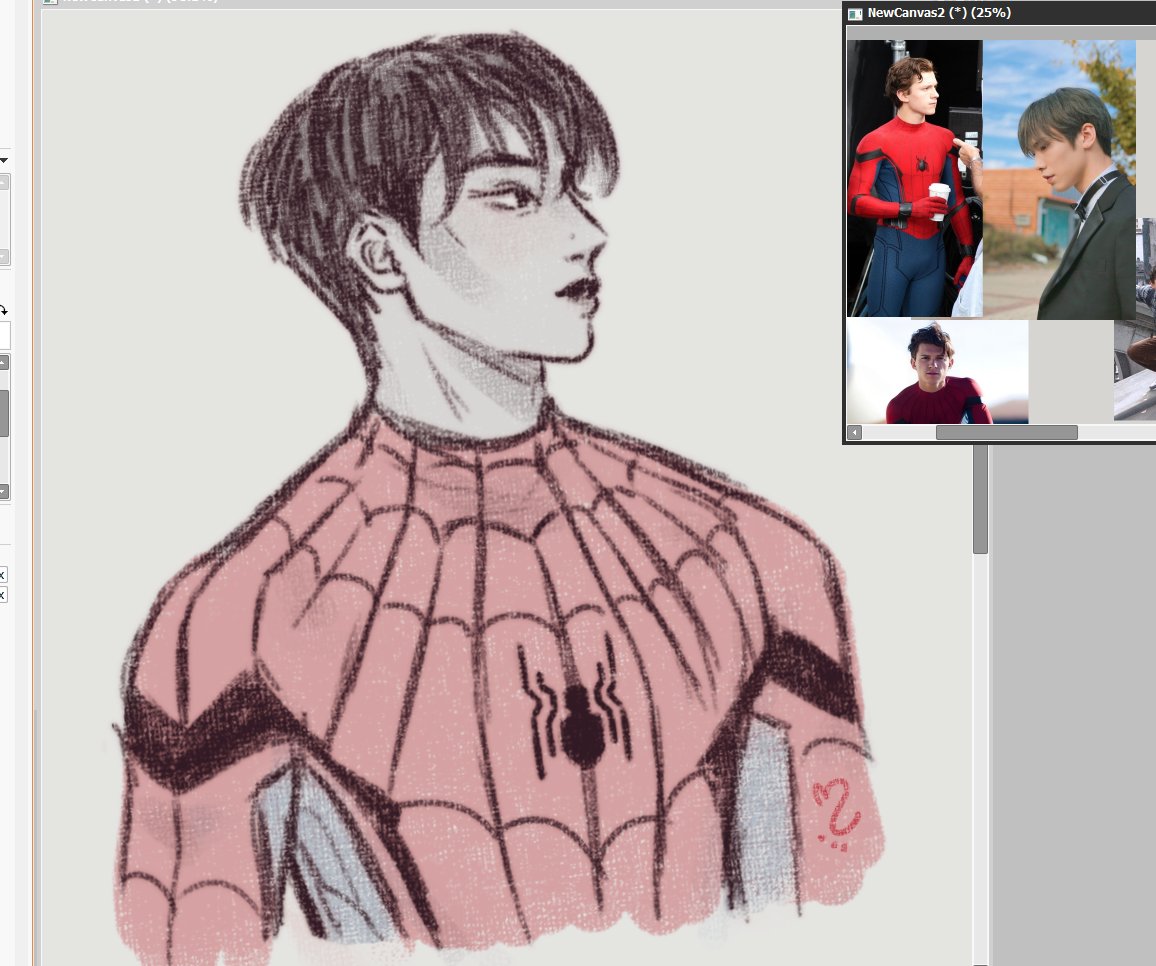Click the white input box below rotate icon
This screenshot has height=966, width=1156.
[4, 336]
